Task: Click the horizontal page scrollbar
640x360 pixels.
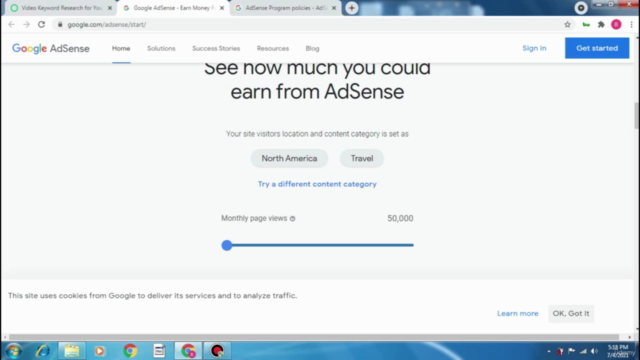Action: click(x=314, y=337)
